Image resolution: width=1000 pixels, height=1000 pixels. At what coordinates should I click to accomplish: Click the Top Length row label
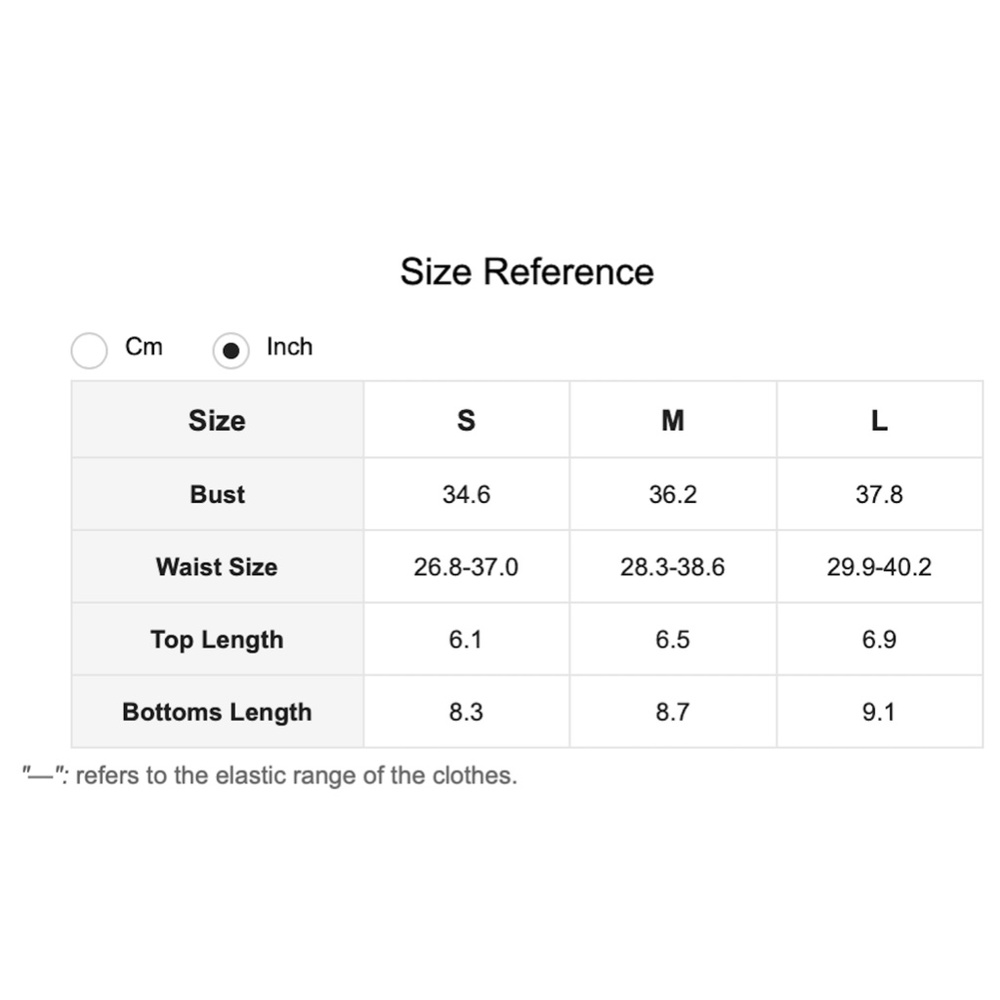tap(217, 640)
